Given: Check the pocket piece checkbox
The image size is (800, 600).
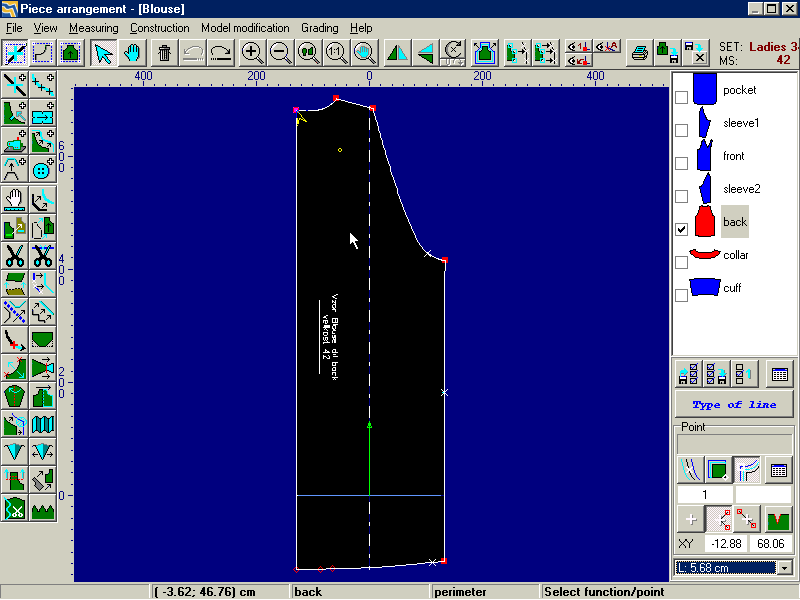Looking at the screenshot, I should [x=681, y=97].
